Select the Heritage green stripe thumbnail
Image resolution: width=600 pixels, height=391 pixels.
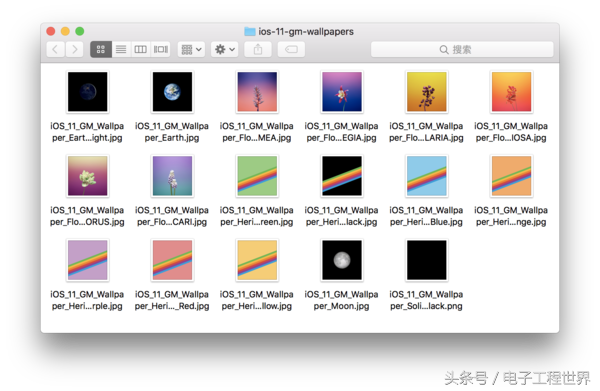click(x=257, y=176)
